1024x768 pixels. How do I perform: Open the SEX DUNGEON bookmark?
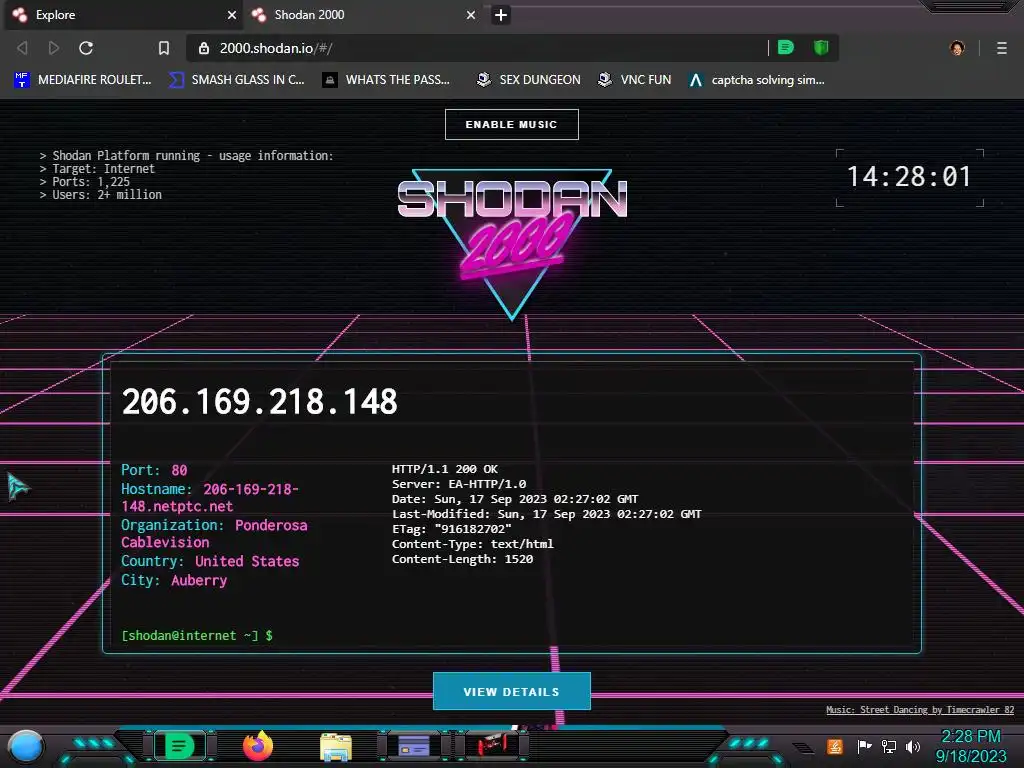[x=528, y=80]
